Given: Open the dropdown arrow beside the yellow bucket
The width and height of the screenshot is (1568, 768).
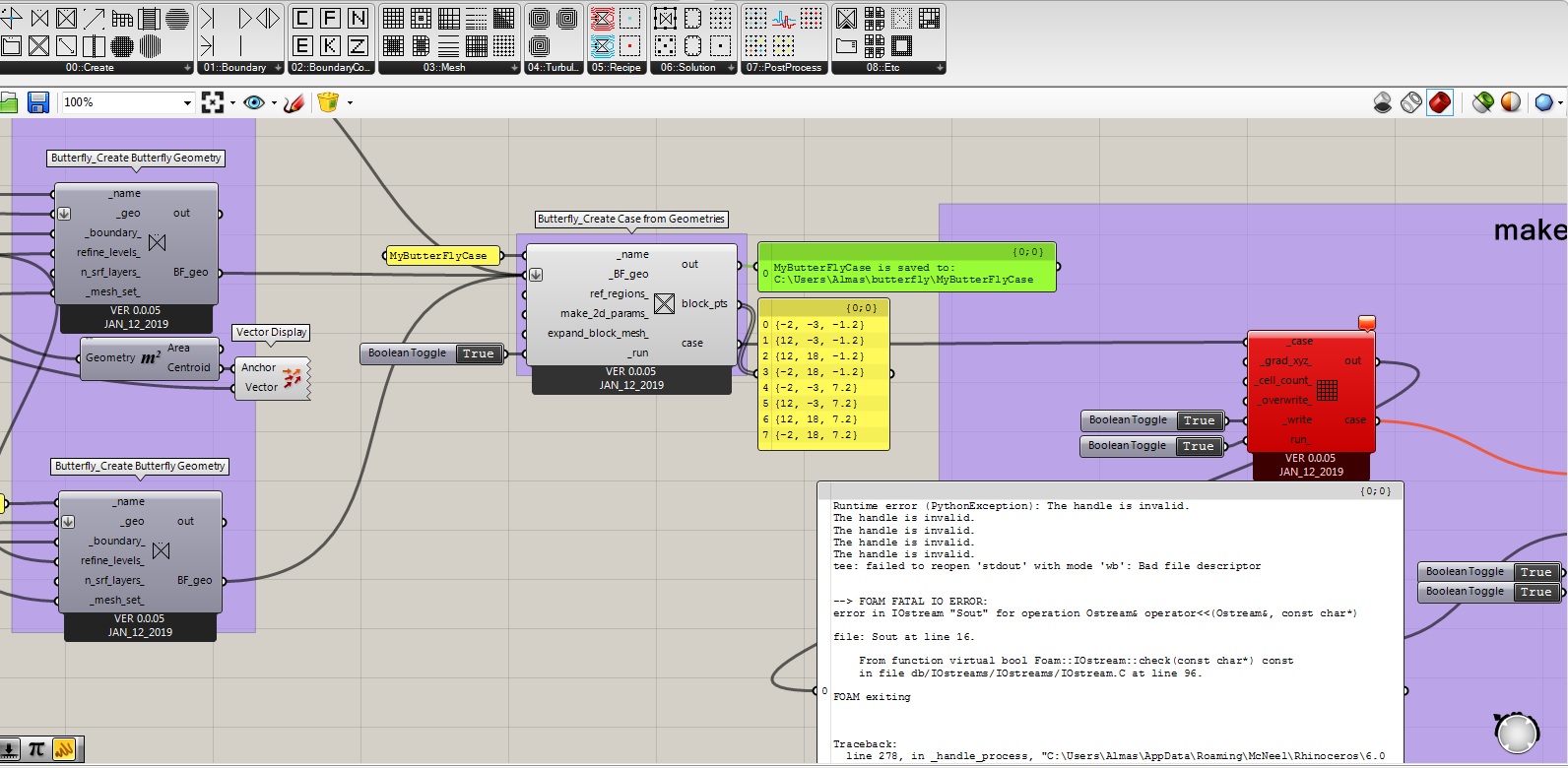Looking at the screenshot, I should [350, 102].
